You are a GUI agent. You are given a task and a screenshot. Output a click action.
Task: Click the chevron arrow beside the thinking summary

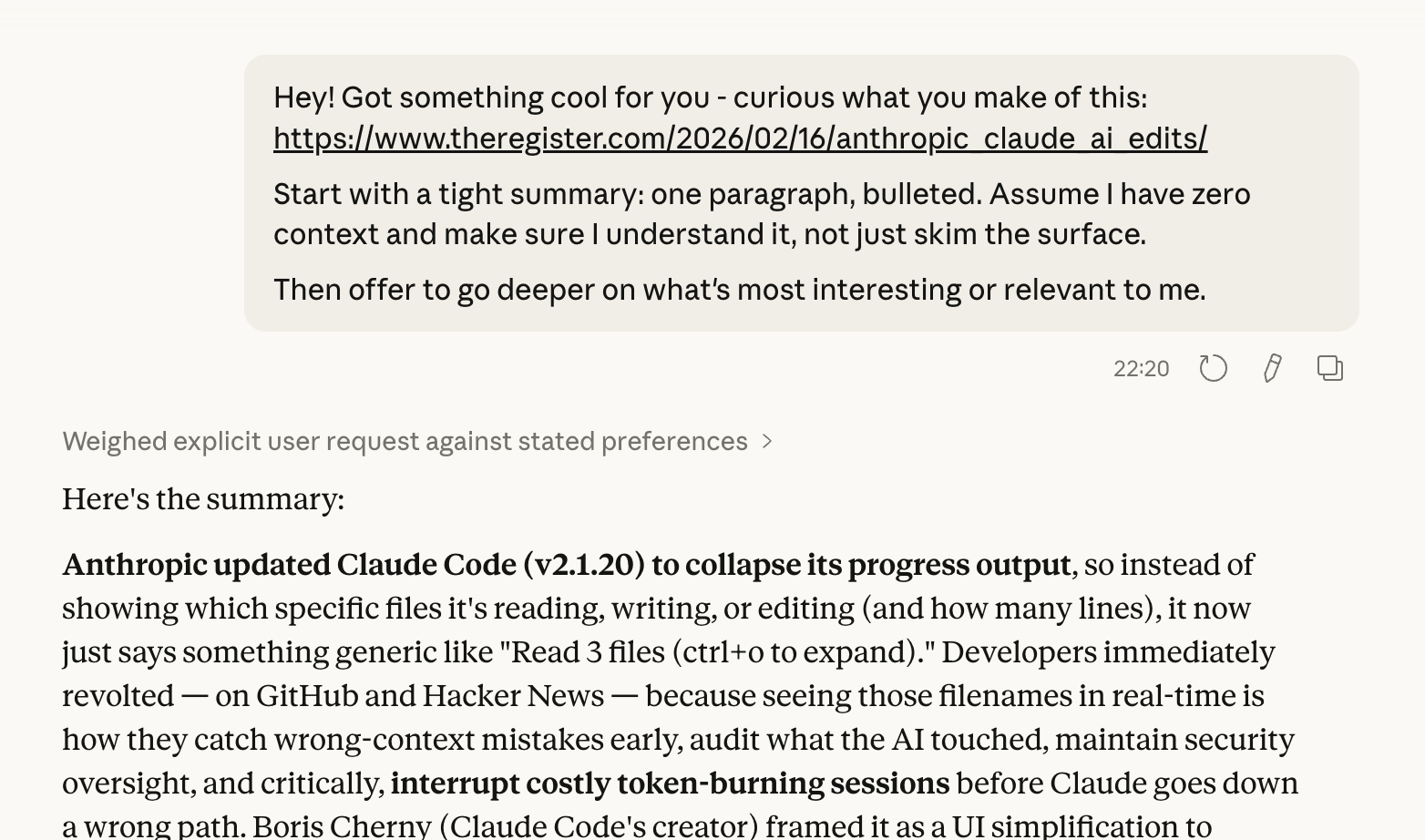pyautogui.click(x=767, y=442)
